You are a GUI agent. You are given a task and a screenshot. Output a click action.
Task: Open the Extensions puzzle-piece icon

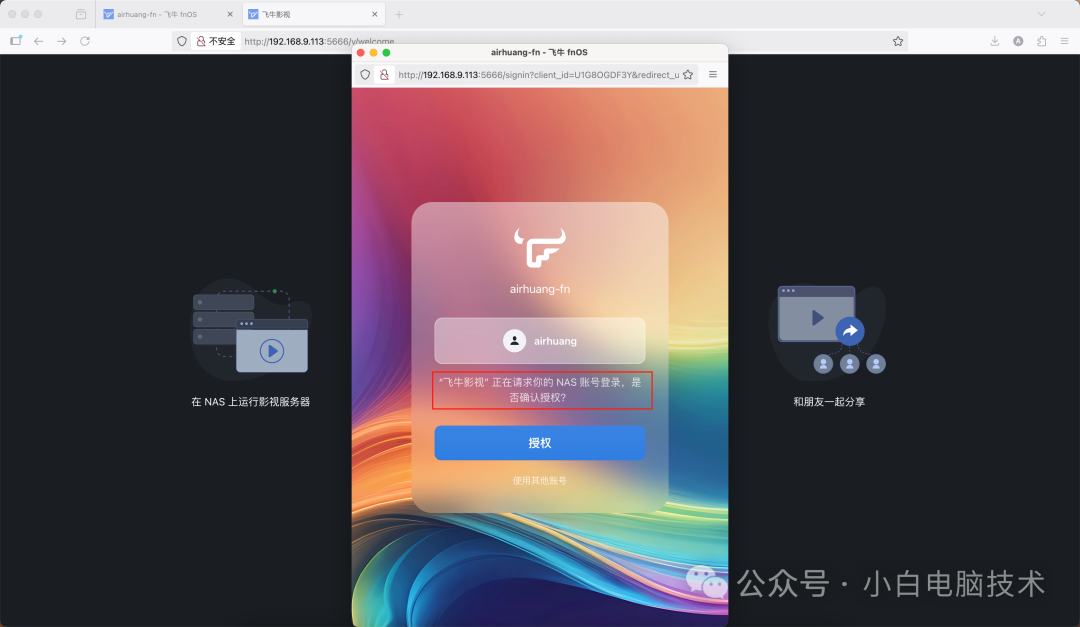tap(1042, 41)
